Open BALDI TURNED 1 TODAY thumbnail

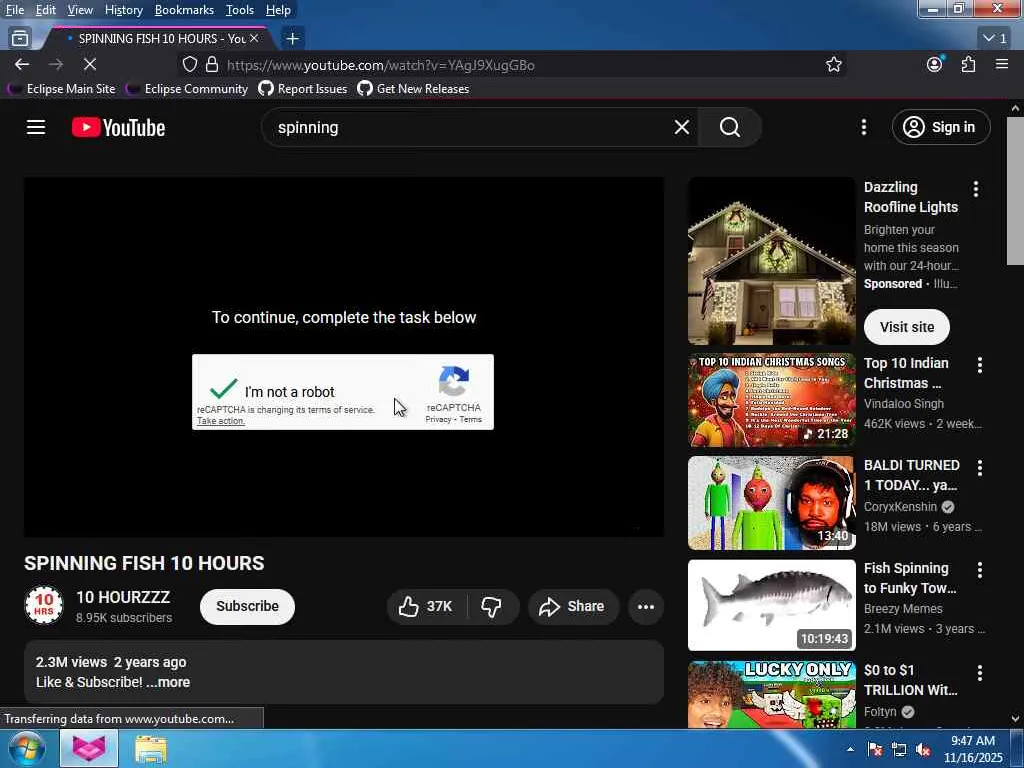[x=771, y=503]
